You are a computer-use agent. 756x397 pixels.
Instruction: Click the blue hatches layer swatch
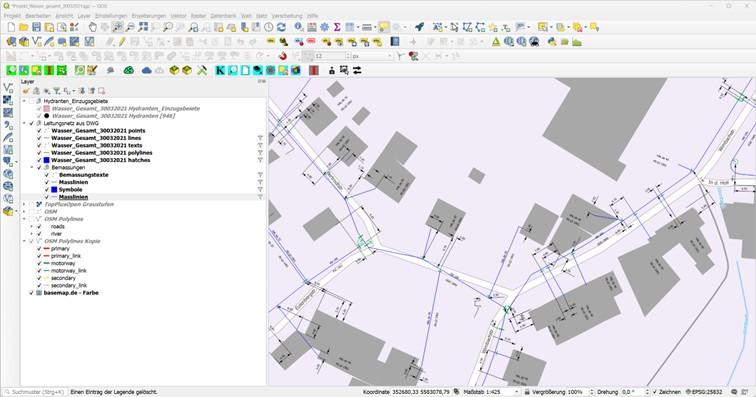(46, 160)
